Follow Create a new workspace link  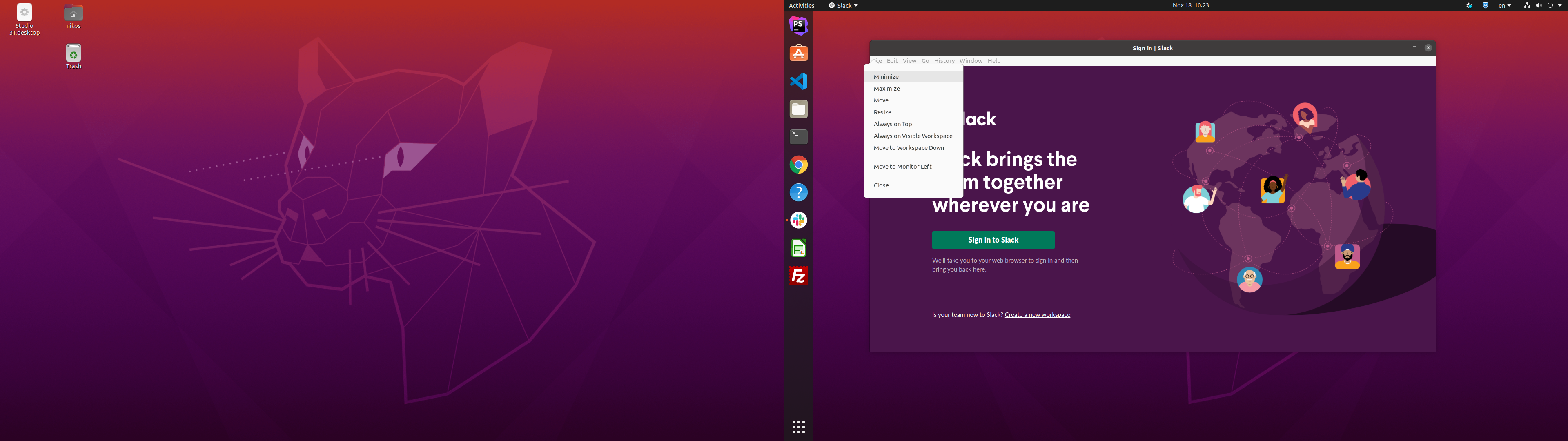point(1037,315)
